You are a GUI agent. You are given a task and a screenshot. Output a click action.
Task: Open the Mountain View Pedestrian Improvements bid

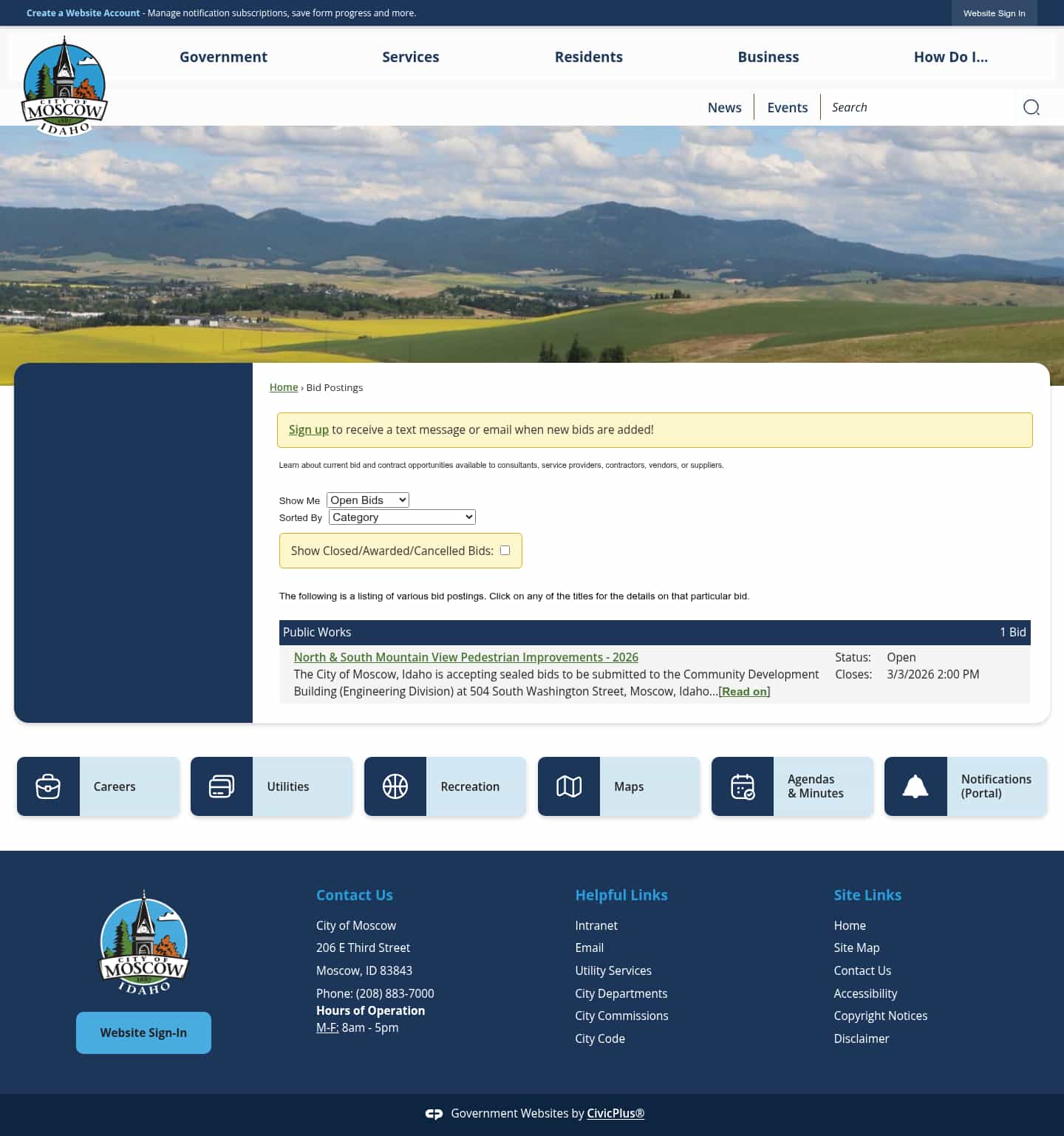pyautogui.click(x=465, y=657)
